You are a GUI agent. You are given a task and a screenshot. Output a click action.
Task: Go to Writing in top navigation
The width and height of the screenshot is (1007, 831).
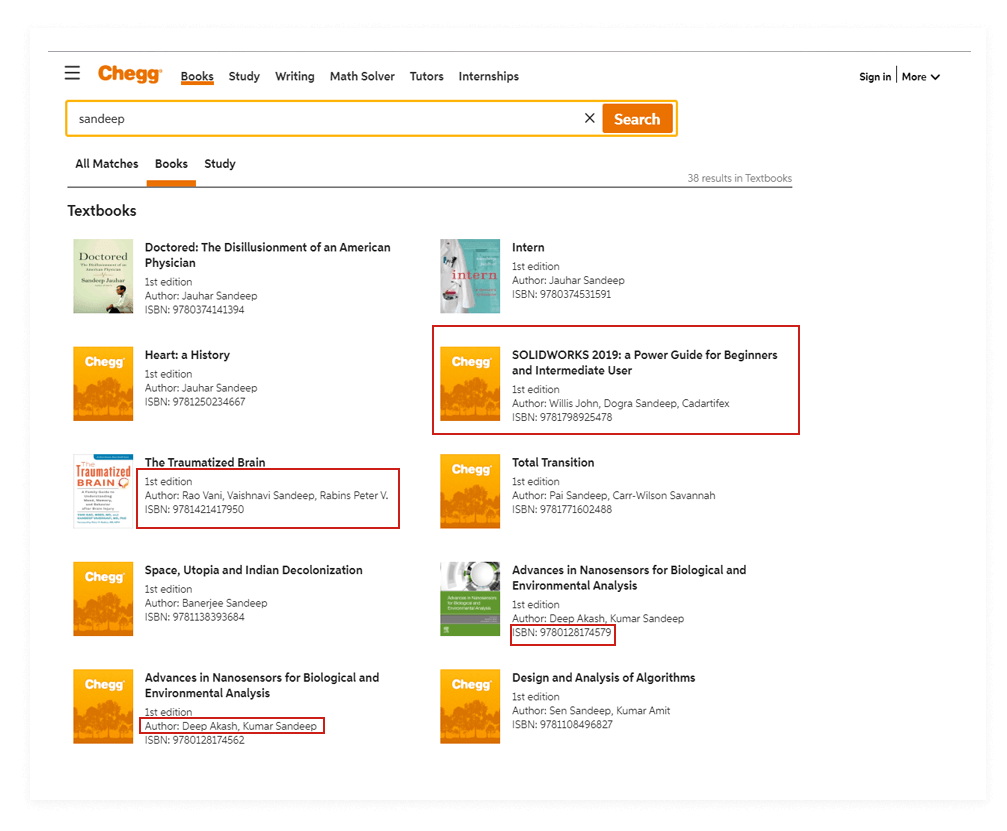295,76
